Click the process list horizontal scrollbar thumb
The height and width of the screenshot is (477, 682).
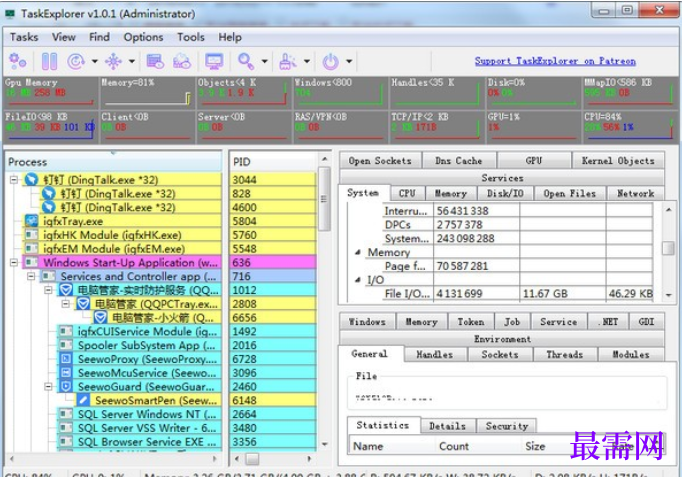252,459
